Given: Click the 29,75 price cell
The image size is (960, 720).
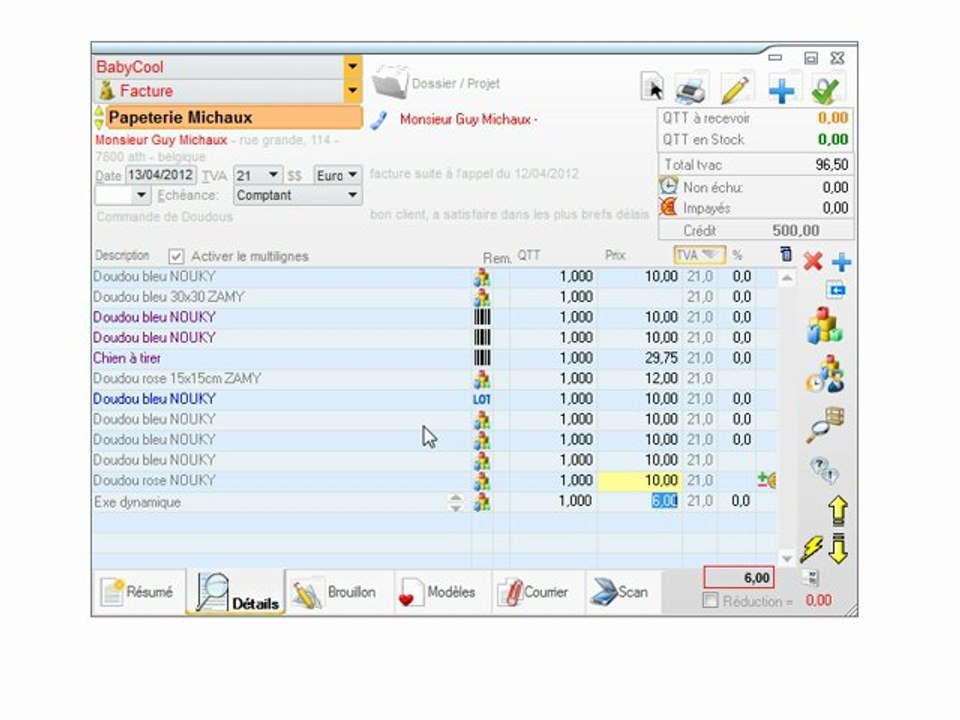Looking at the screenshot, I should pos(639,358).
